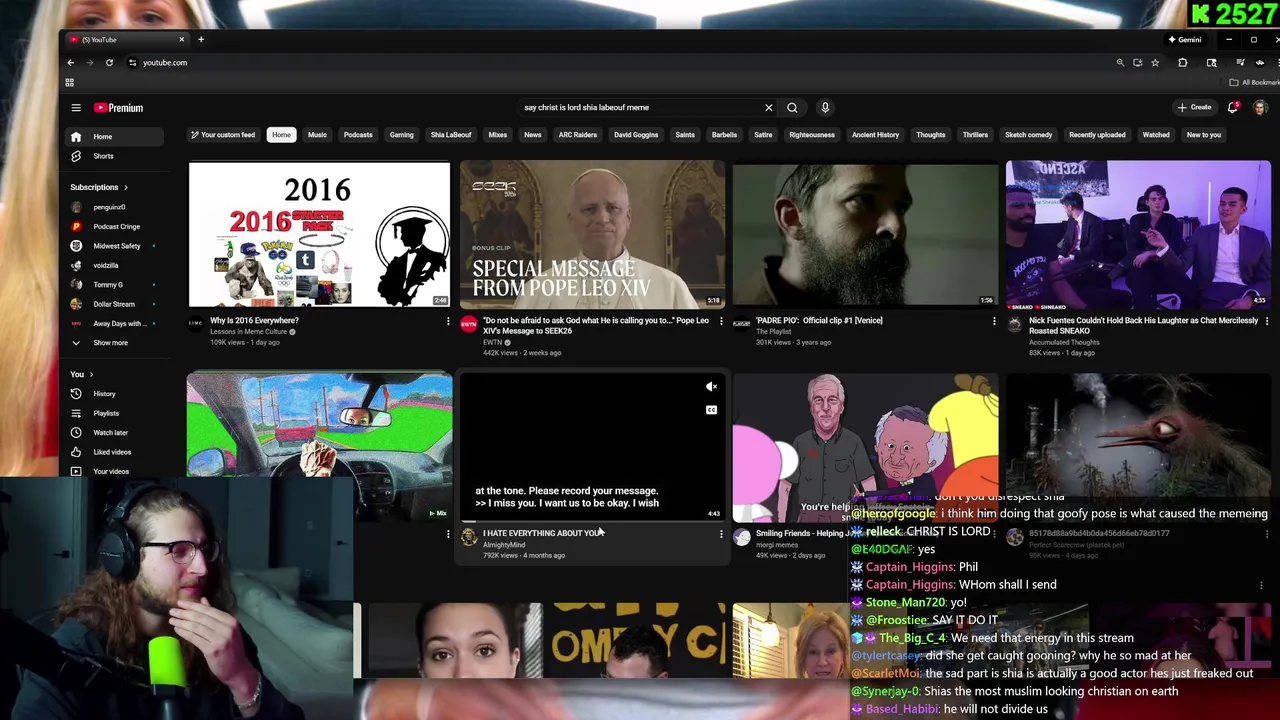Open Podcast Cringe subscription
1280x720 pixels.
[116, 227]
